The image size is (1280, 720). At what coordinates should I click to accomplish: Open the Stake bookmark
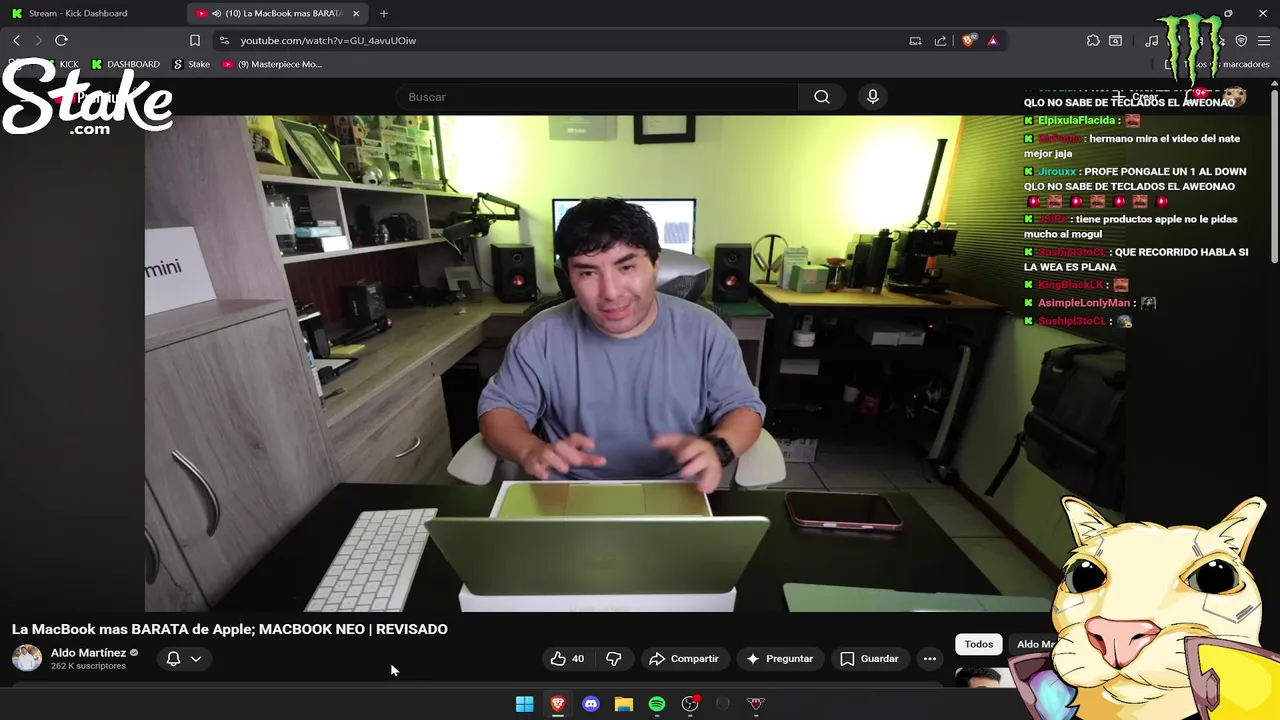click(192, 64)
